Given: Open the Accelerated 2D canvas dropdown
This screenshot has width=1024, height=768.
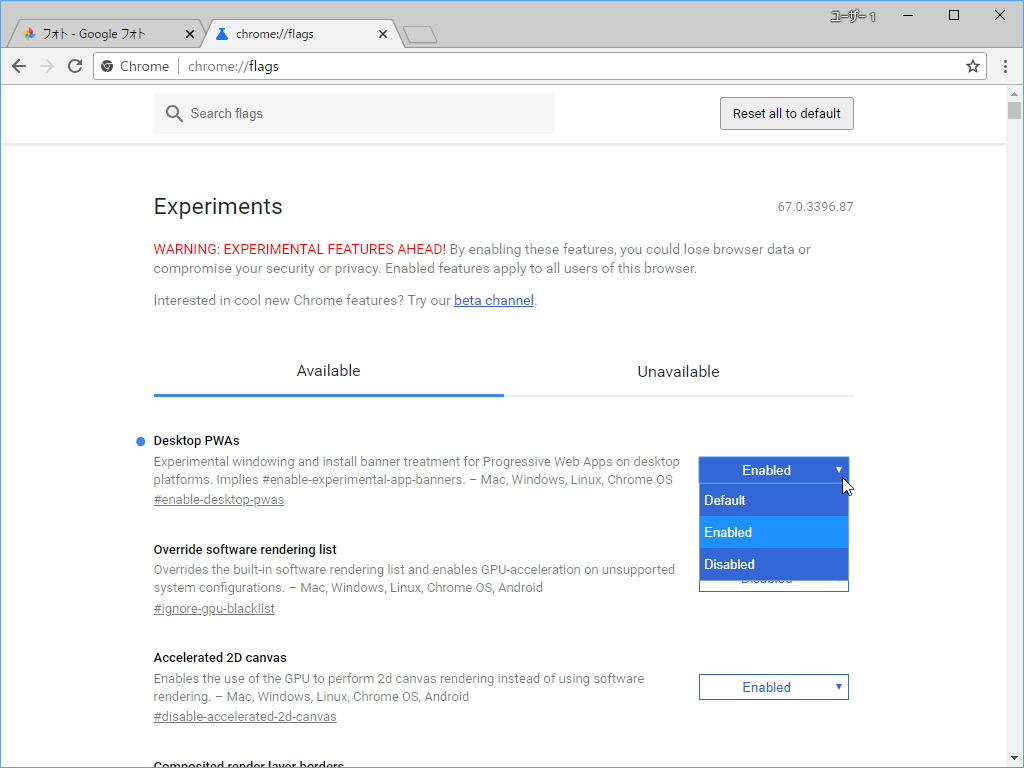Looking at the screenshot, I should [x=773, y=687].
